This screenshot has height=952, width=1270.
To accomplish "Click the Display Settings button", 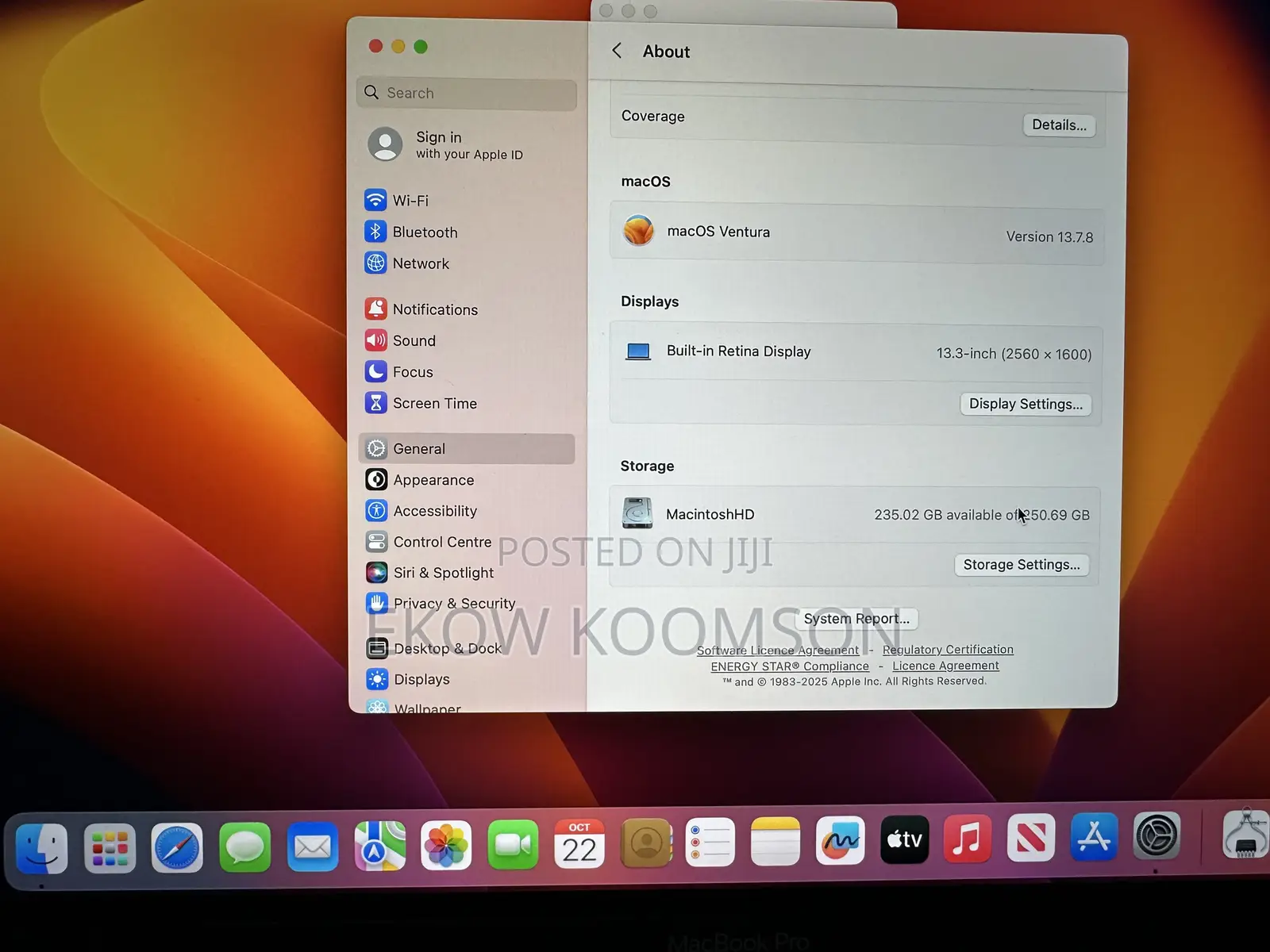I will [1026, 404].
